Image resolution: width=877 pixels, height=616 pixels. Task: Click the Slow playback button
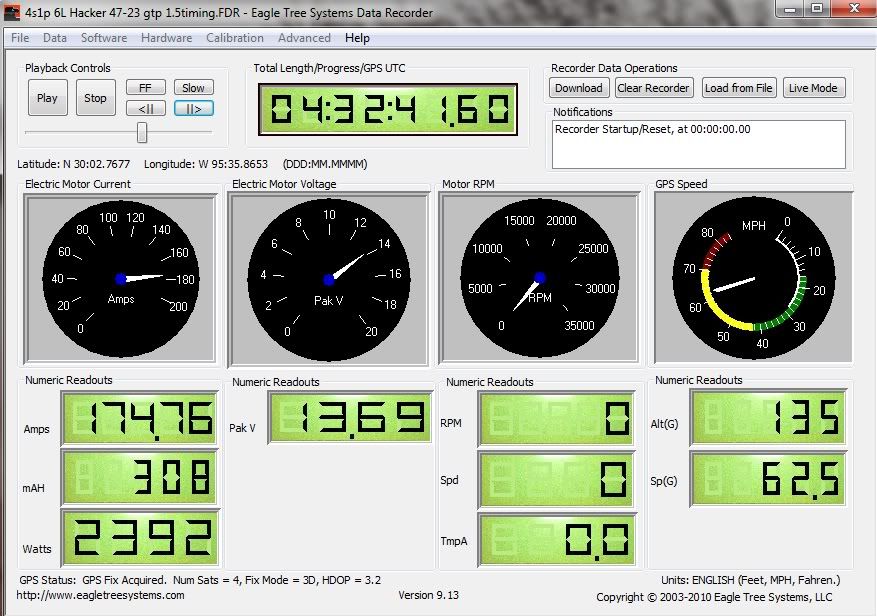pos(193,88)
